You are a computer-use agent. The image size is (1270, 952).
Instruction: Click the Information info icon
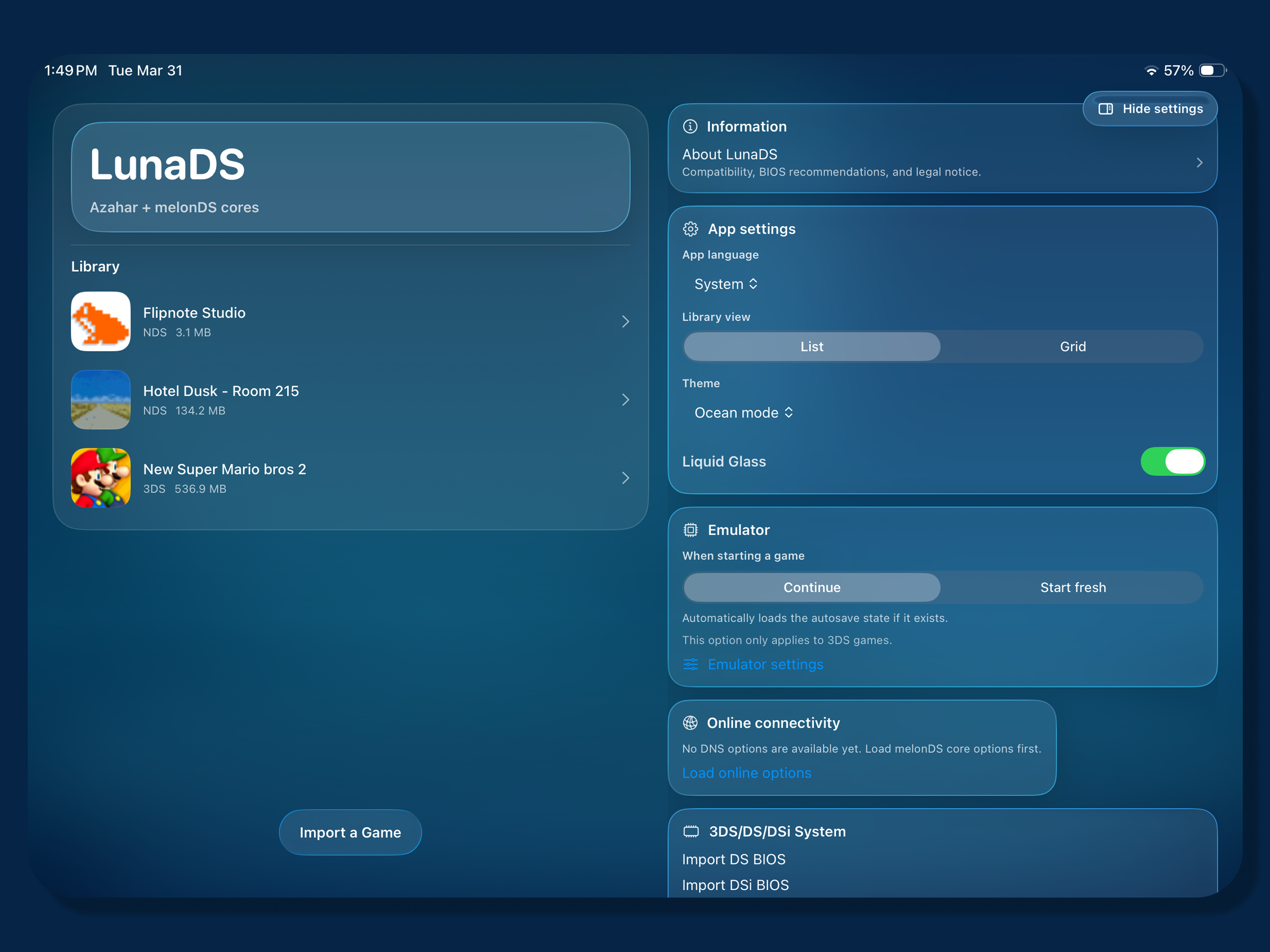pyautogui.click(x=691, y=127)
